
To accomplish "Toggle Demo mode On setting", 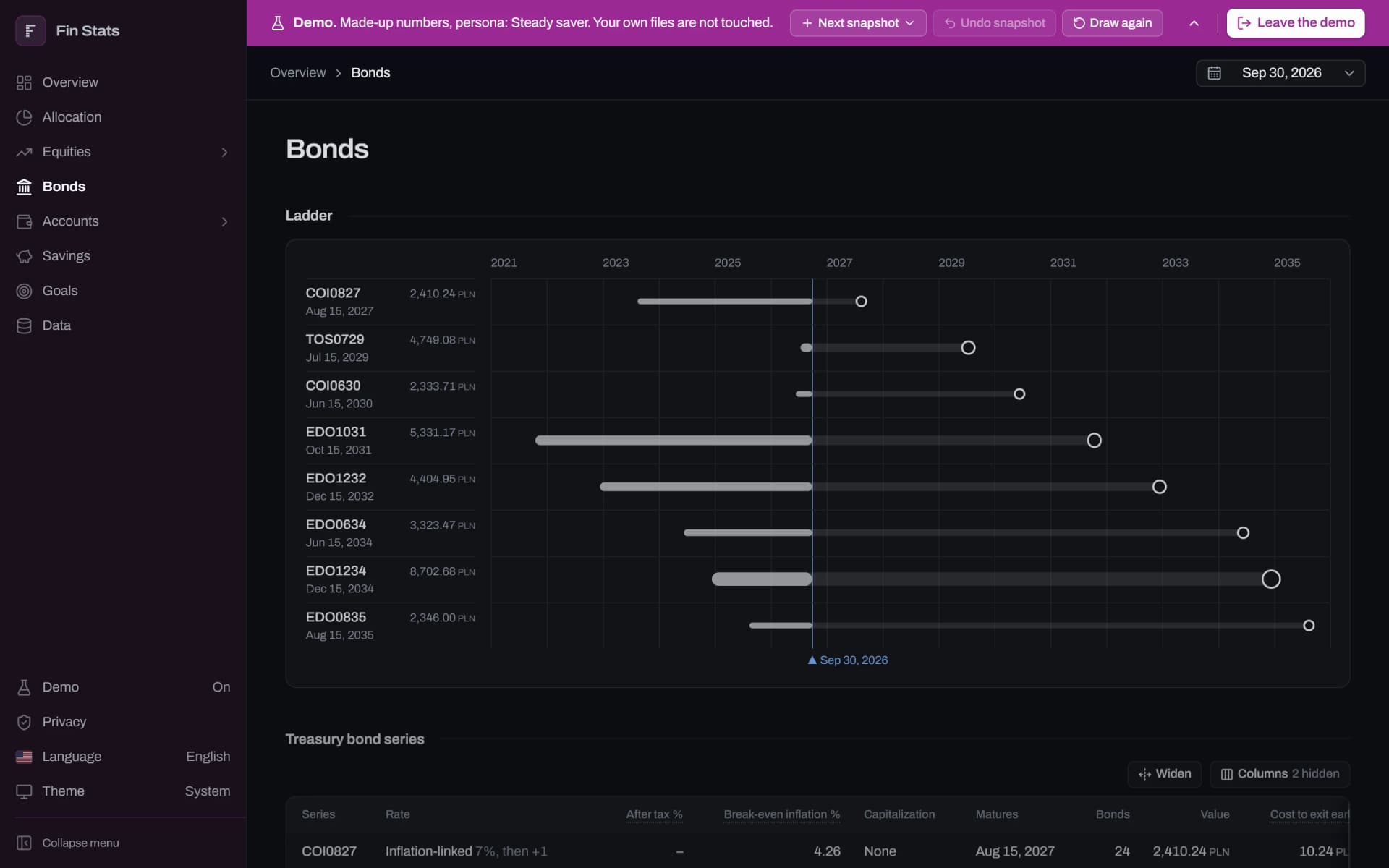I will point(221,687).
